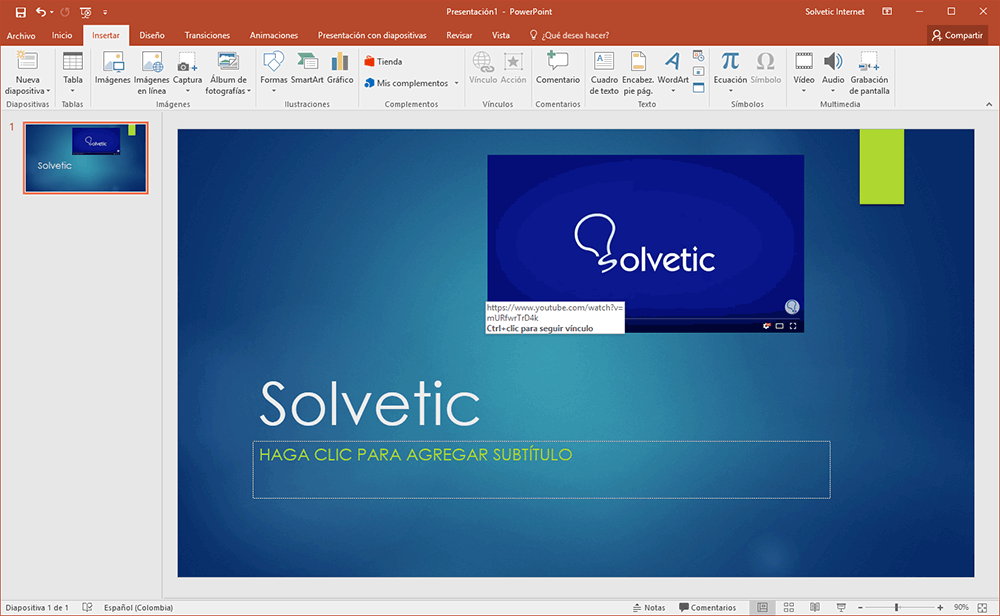Switch to Normal view in status bar
Screen dimensions: 1000x616
763,607
